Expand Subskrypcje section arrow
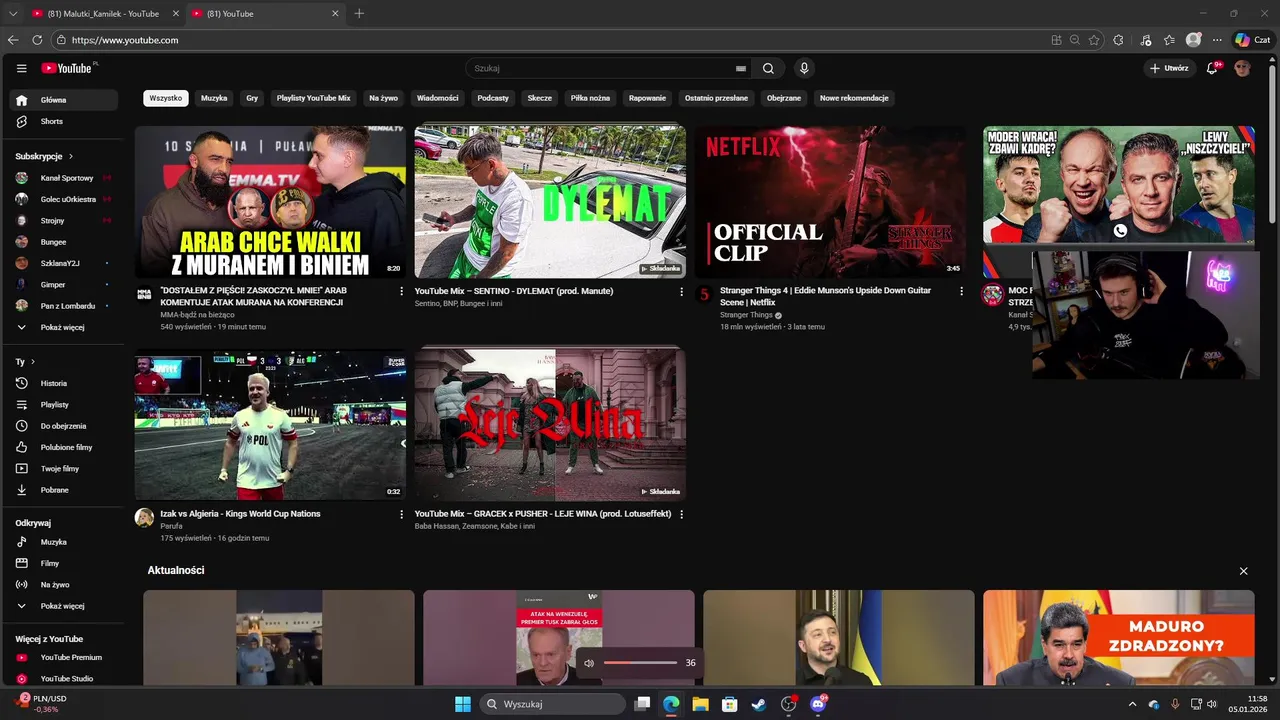Viewport: 1280px width, 720px height. pos(71,156)
